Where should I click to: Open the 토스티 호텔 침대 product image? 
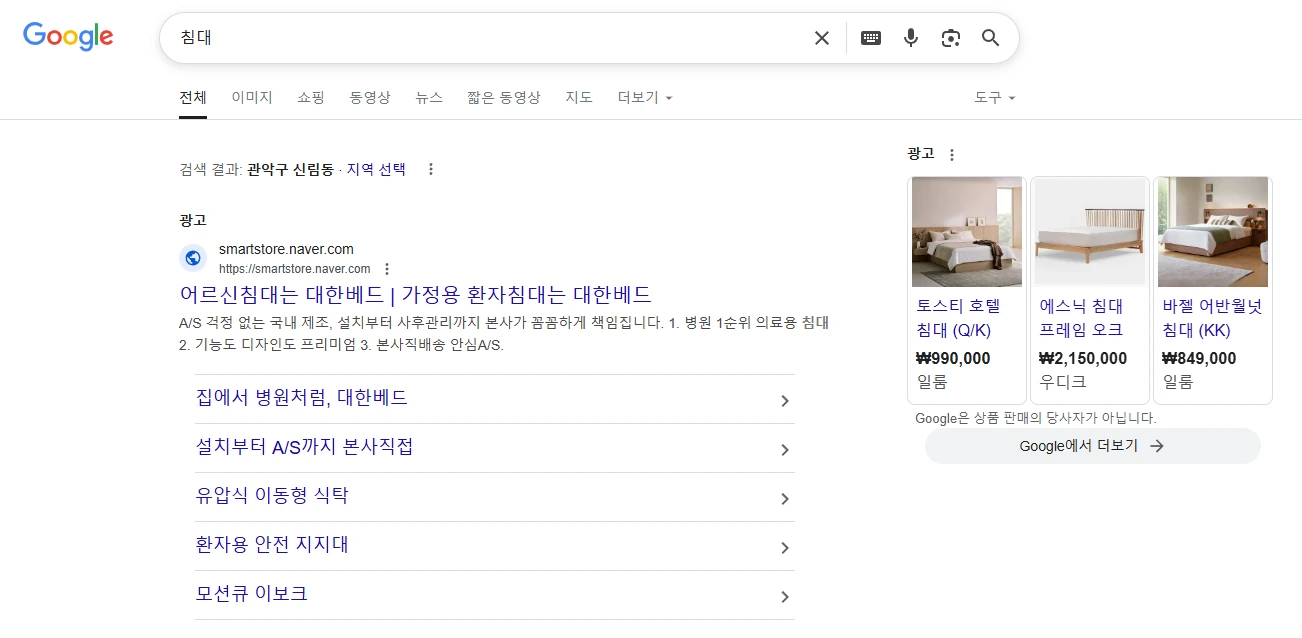click(967, 232)
